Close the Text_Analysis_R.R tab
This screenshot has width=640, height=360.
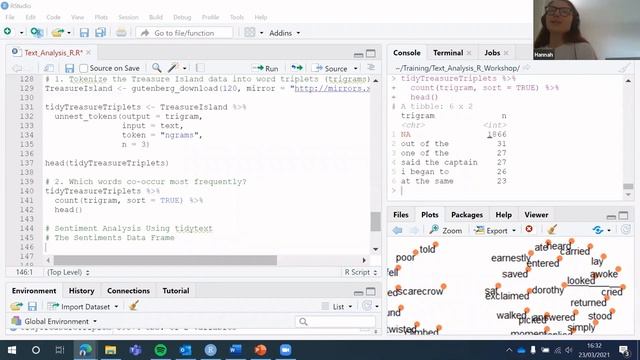[x=89, y=53]
